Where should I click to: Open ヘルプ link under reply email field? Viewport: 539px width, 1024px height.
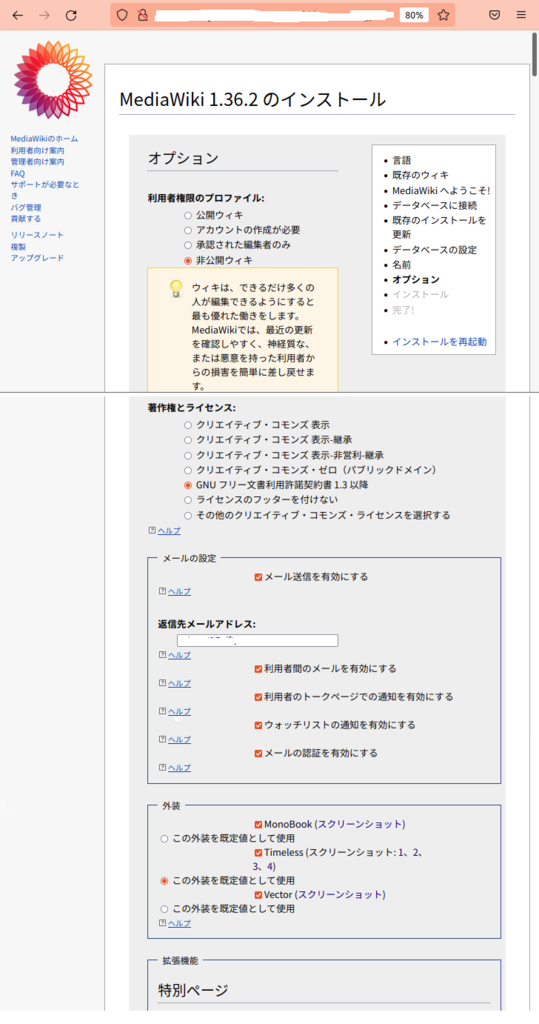click(180, 655)
